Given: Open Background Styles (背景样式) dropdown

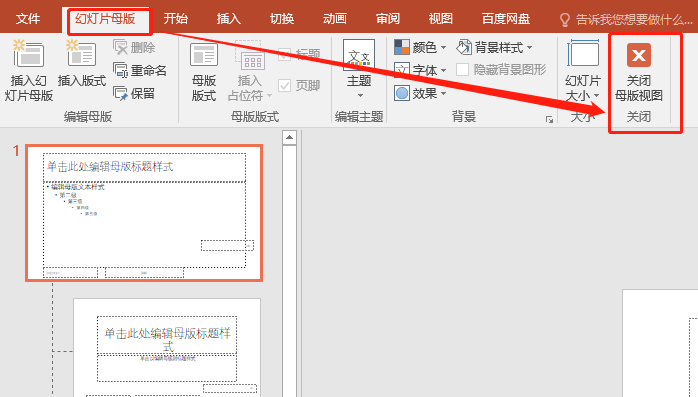Looking at the screenshot, I should [494, 47].
